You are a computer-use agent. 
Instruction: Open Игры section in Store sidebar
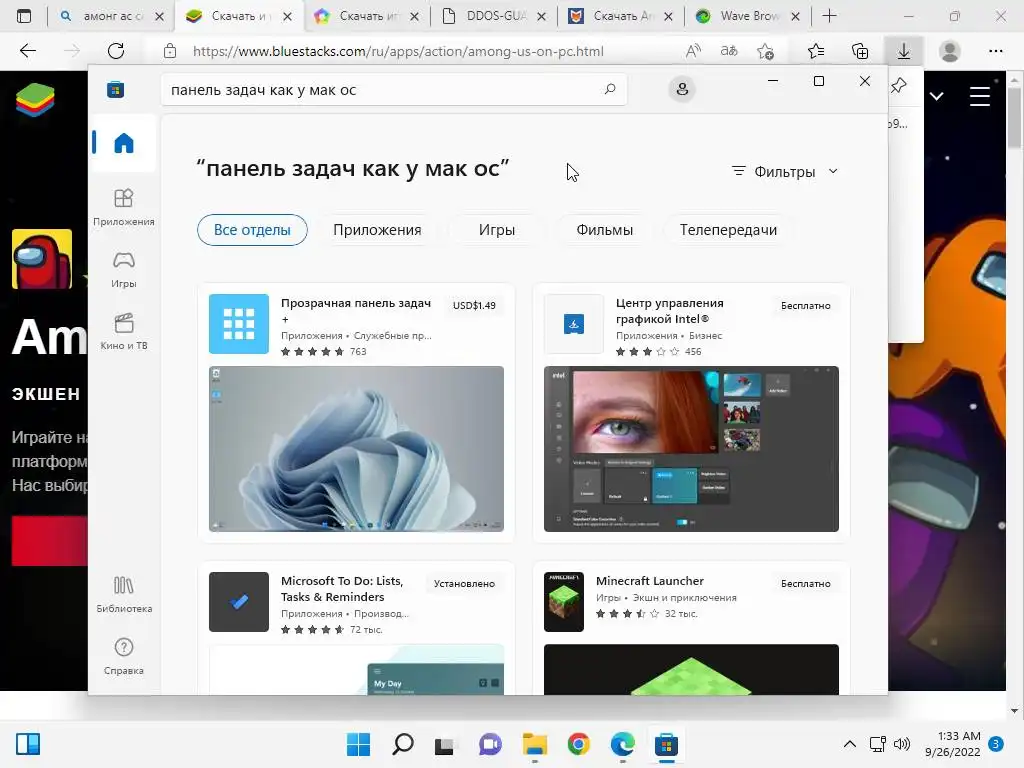[123, 269]
